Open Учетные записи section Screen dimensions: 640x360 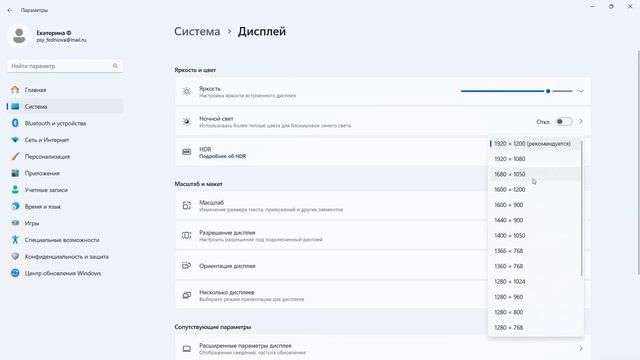click(65, 190)
